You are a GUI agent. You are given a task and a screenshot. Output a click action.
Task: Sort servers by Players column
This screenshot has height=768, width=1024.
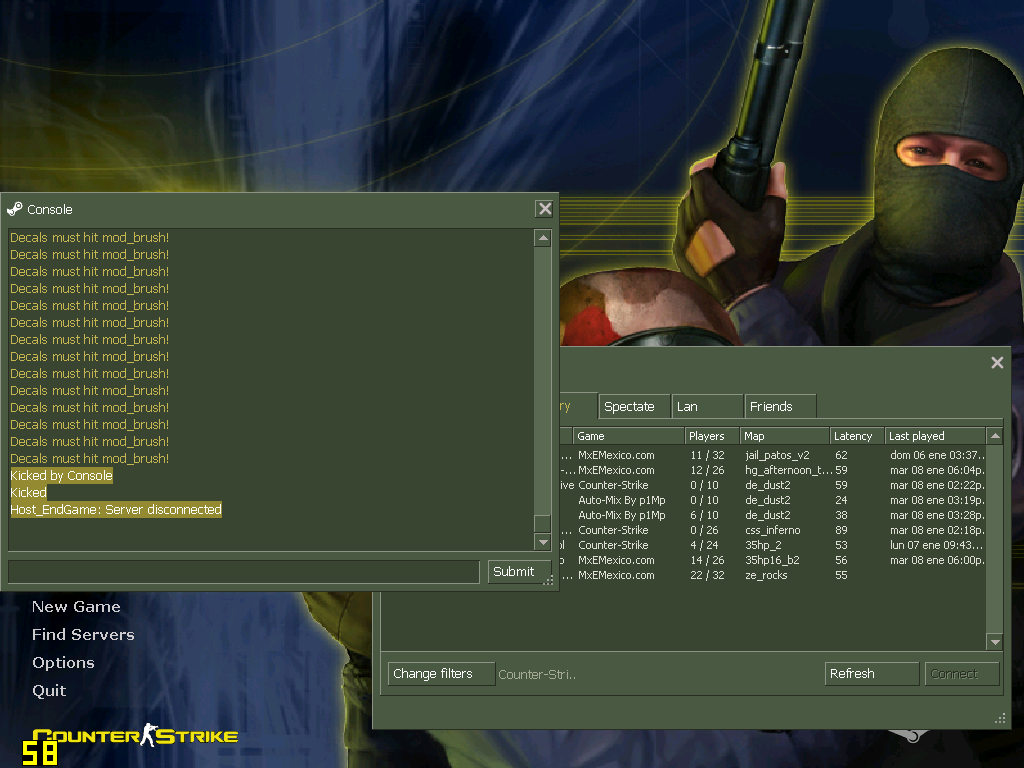click(712, 436)
